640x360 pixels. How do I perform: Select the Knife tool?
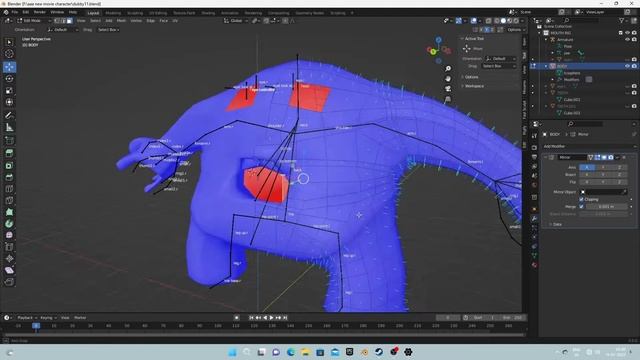tap(9, 200)
